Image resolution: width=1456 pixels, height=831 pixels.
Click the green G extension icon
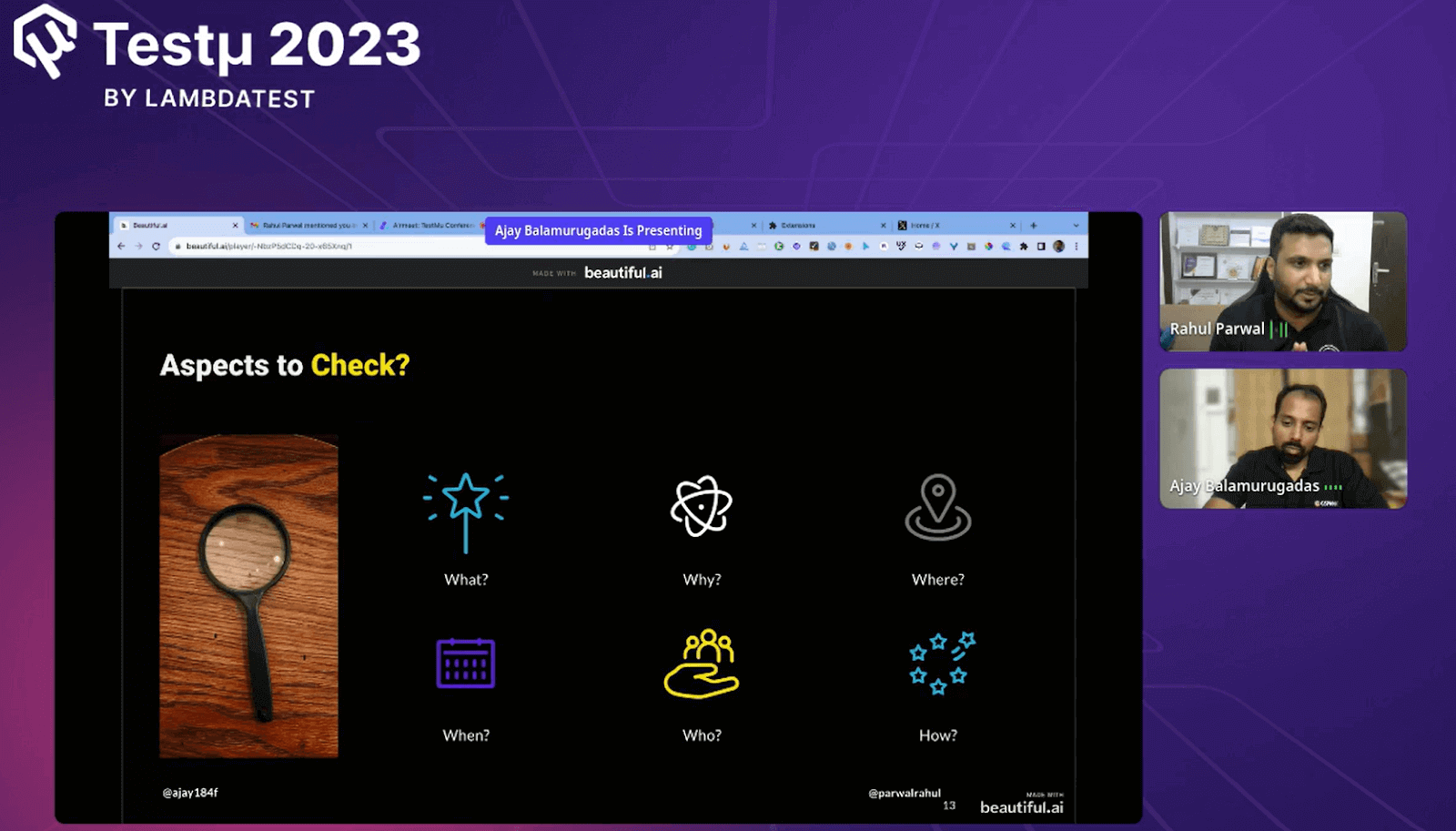tap(779, 246)
